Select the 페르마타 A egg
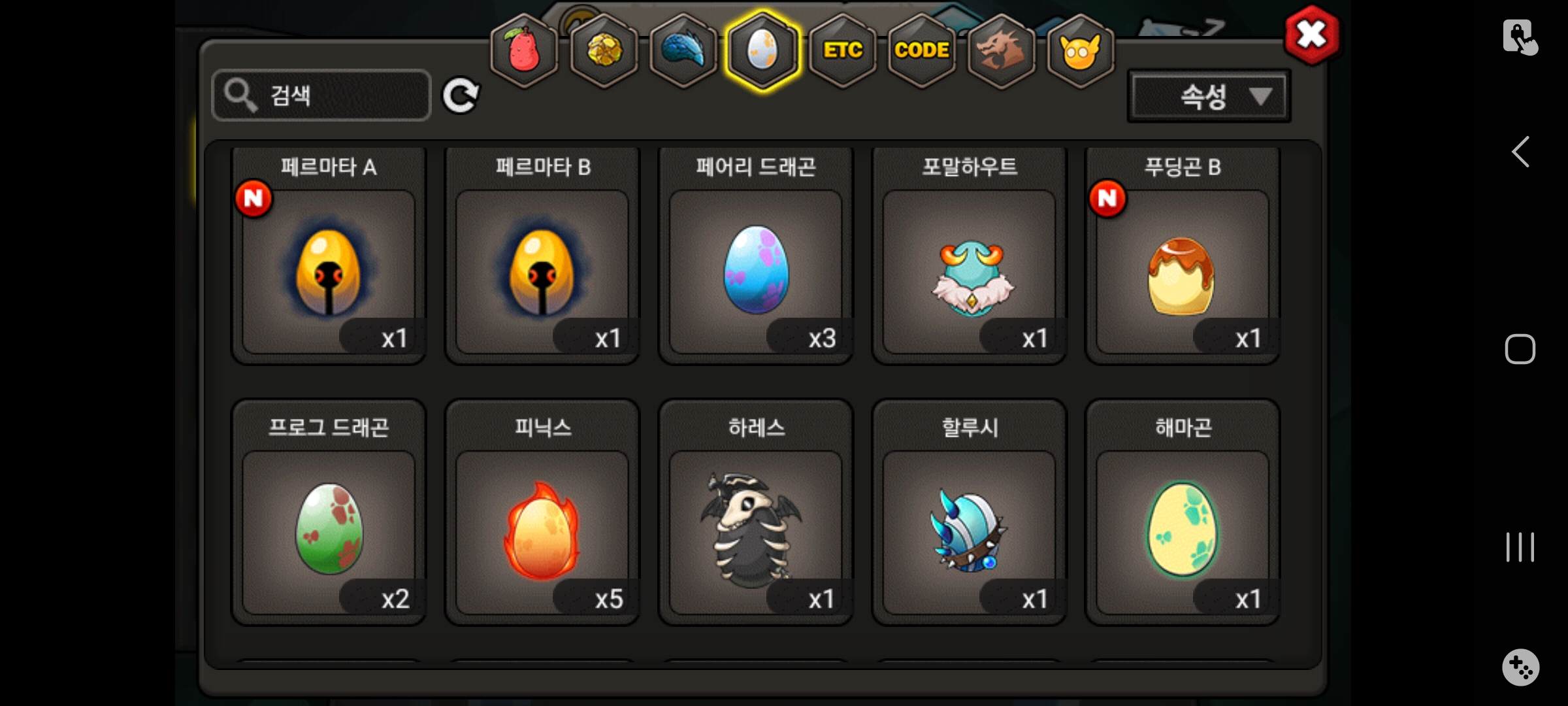1568x706 pixels. tap(329, 256)
